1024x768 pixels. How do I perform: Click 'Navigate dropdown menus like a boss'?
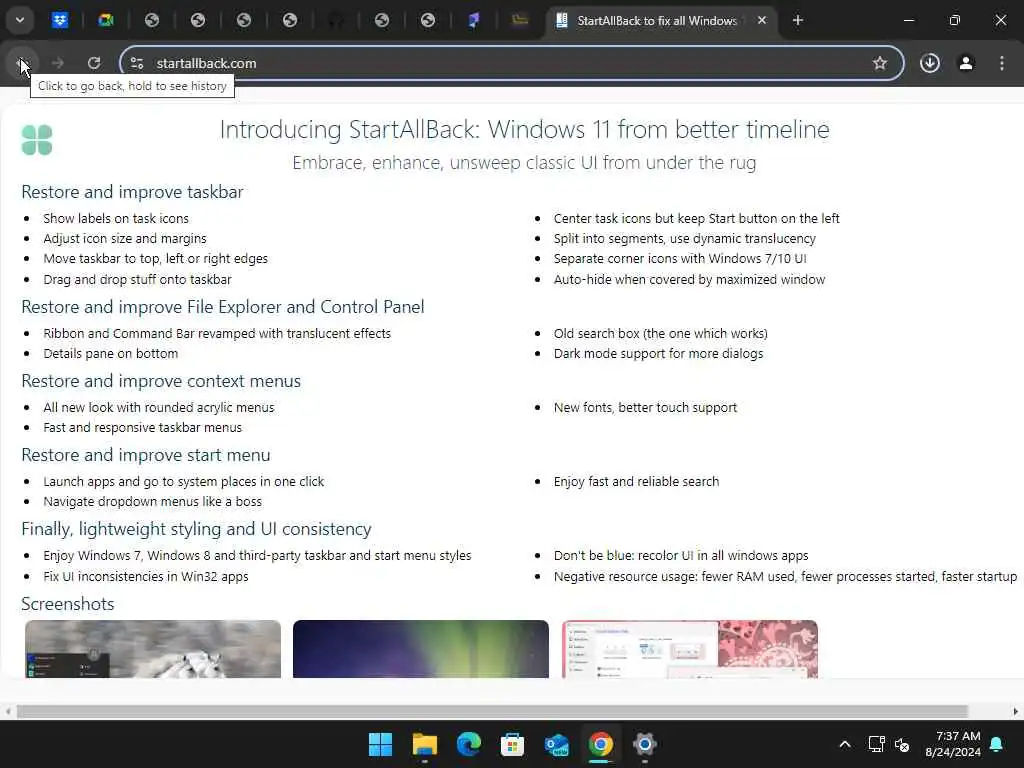pyautogui.click(x=152, y=502)
